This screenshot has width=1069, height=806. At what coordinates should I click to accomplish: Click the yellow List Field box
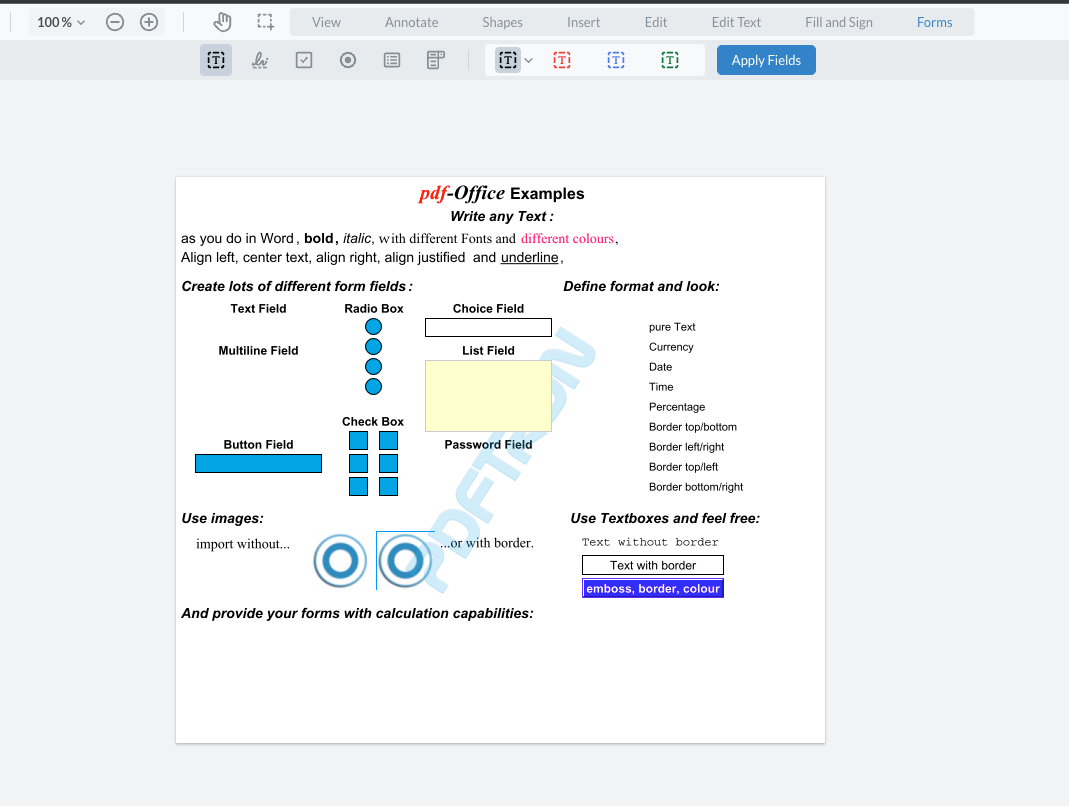(488, 395)
